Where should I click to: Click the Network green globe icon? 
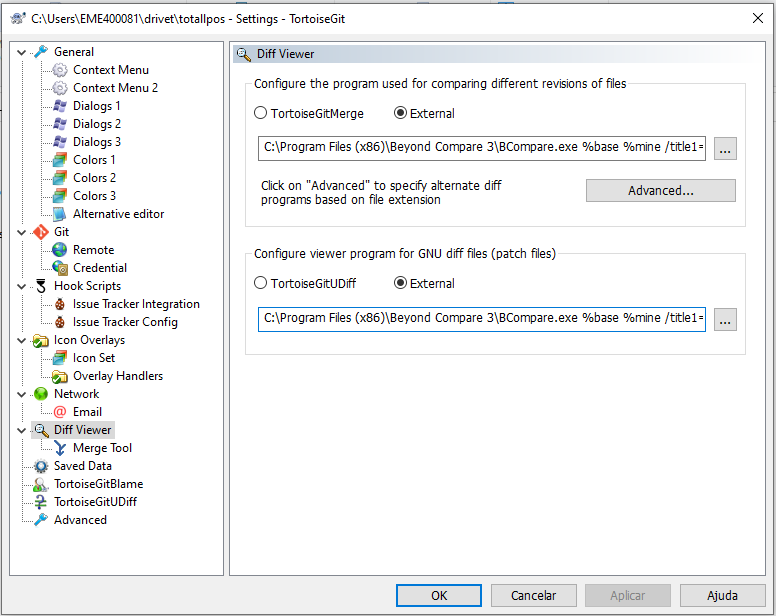click(x=41, y=394)
